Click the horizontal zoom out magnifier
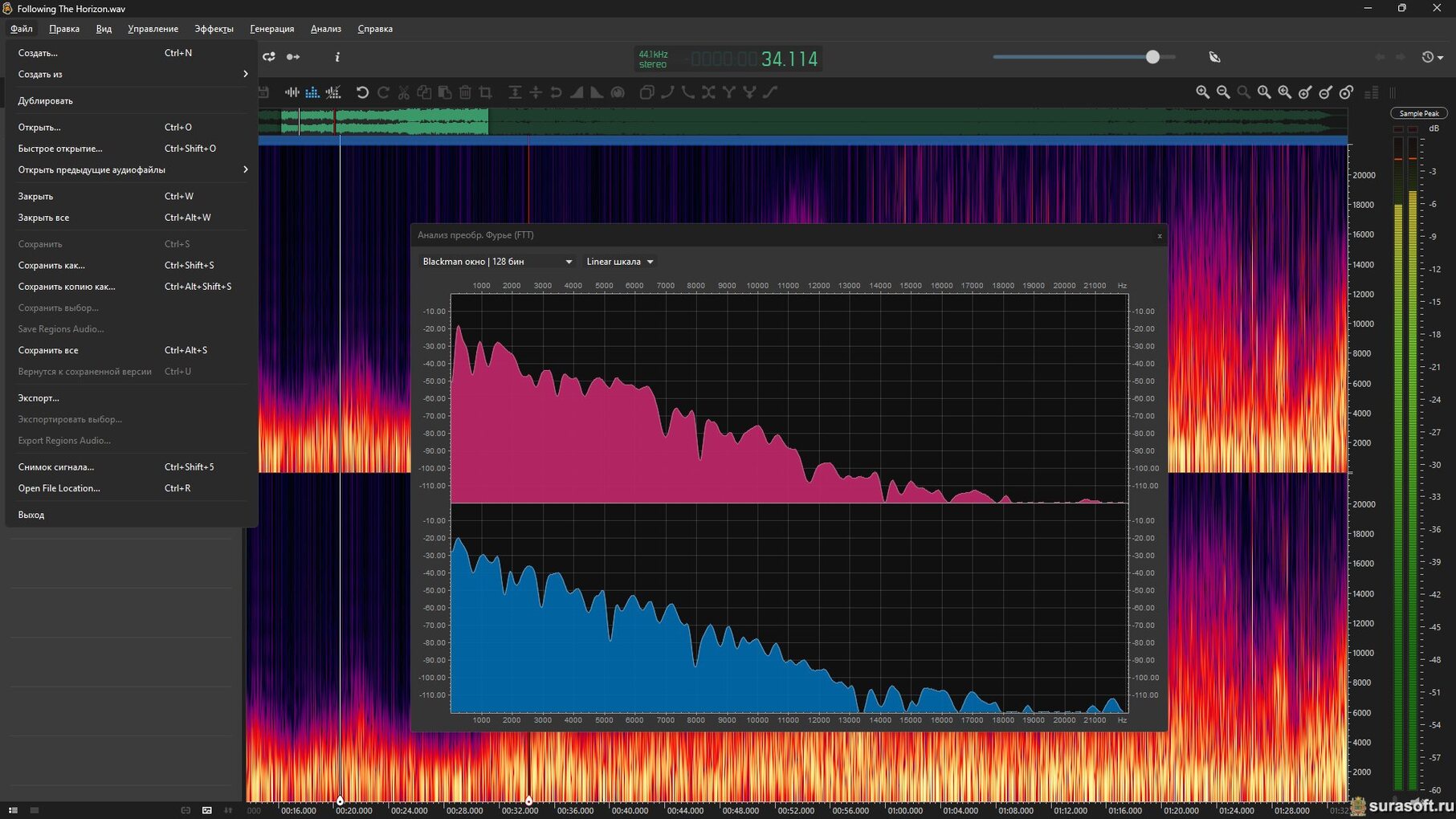 [1223, 92]
